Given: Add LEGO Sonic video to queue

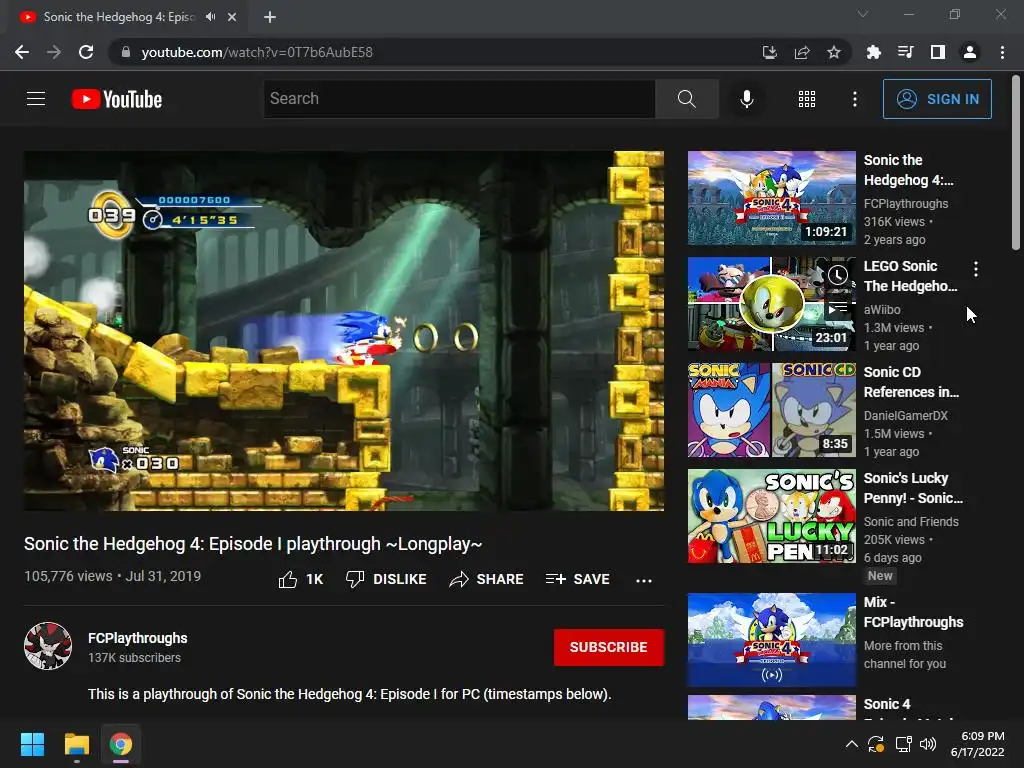Looking at the screenshot, I should [838, 306].
